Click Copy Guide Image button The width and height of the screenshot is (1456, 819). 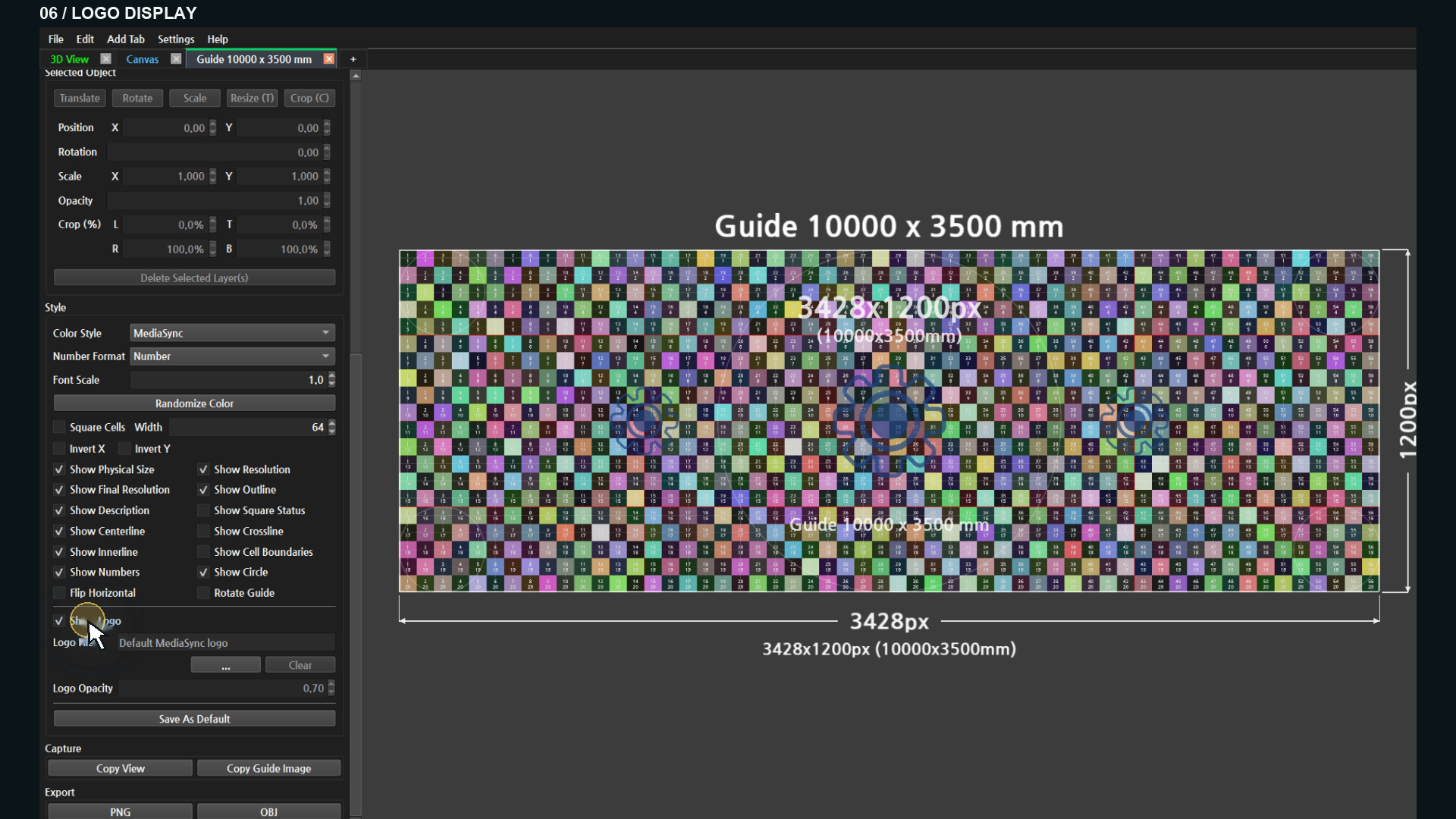click(x=269, y=769)
